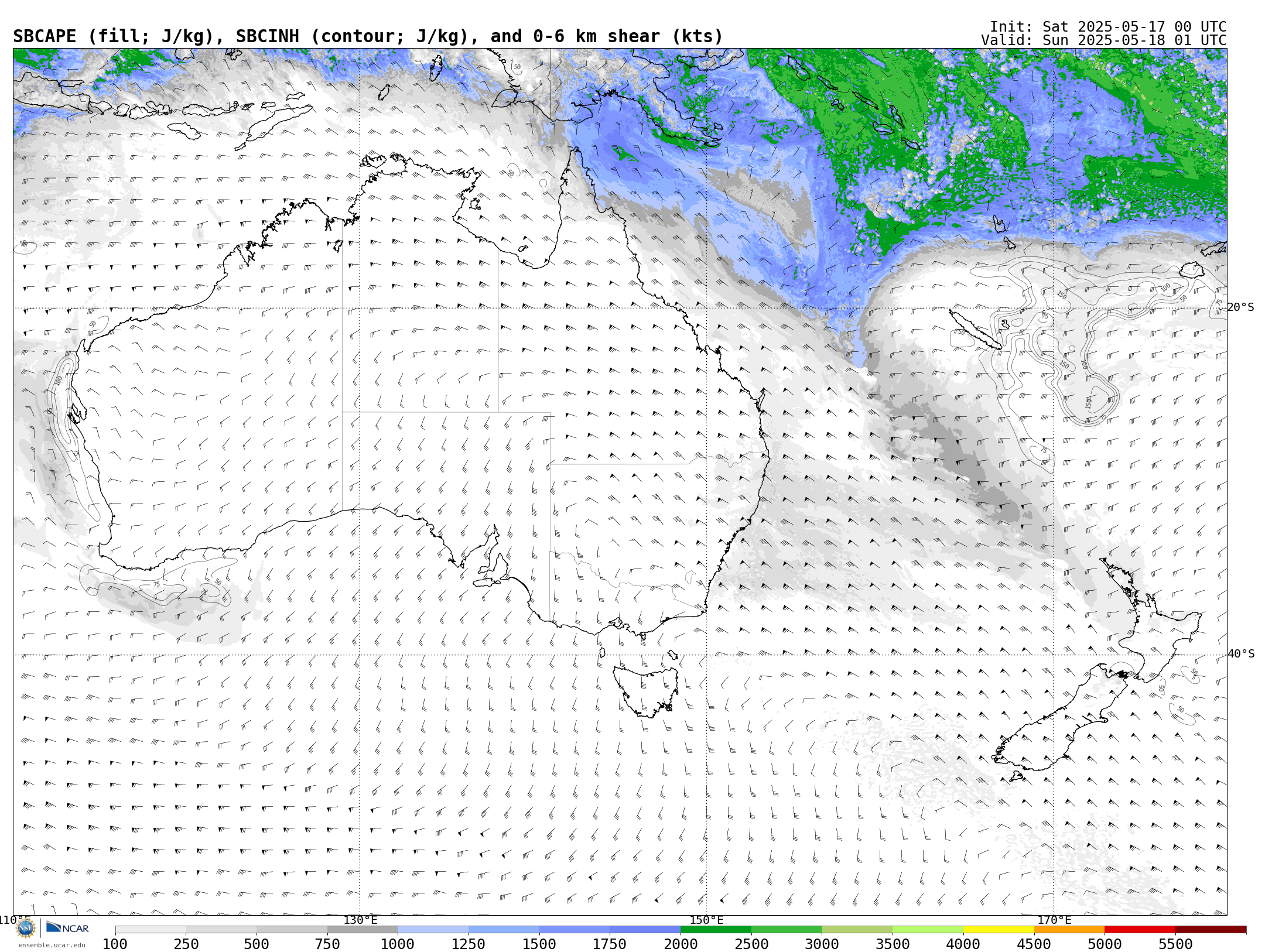Click the 170°E longitude label
The height and width of the screenshot is (952, 1265).
[1054, 920]
